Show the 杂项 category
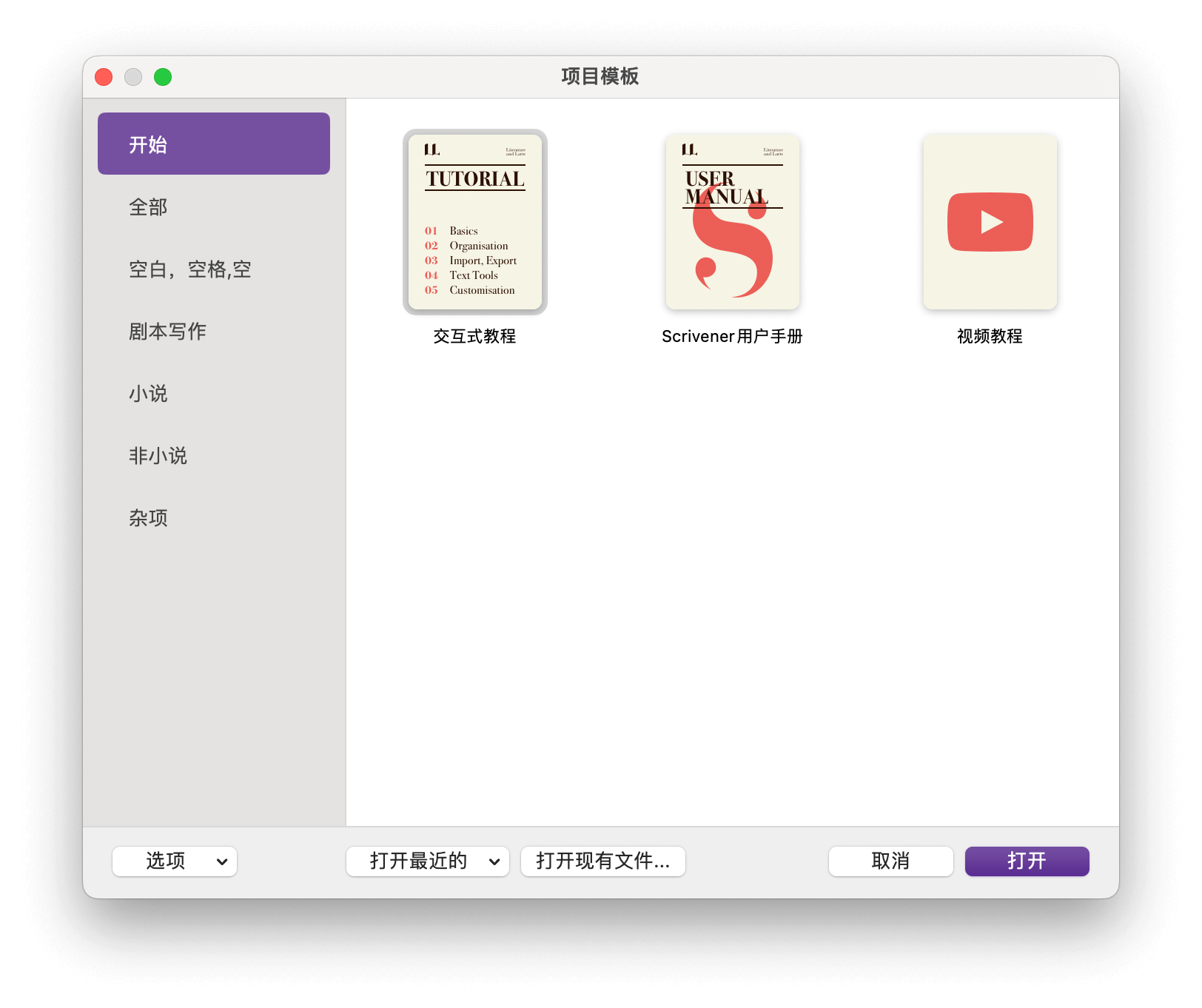 pyautogui.click(x=214, y=517)
